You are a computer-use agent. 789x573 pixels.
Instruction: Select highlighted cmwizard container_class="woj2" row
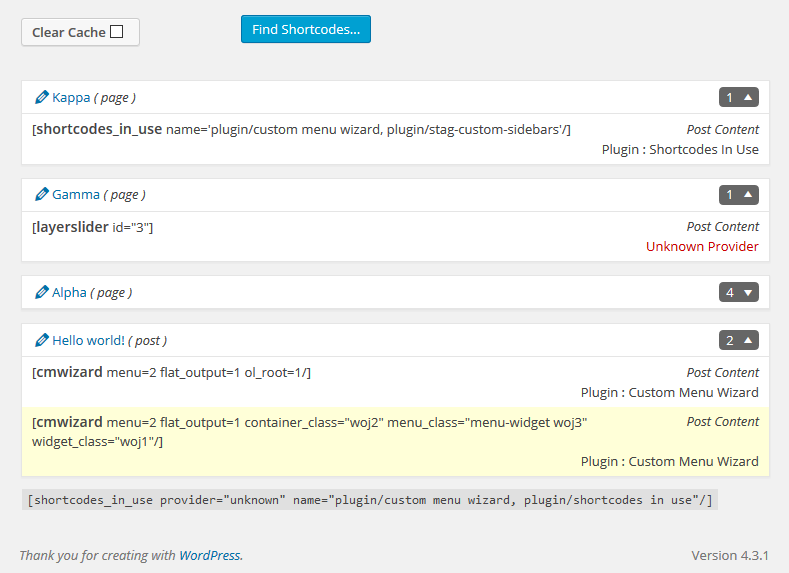tap(396, 442)
